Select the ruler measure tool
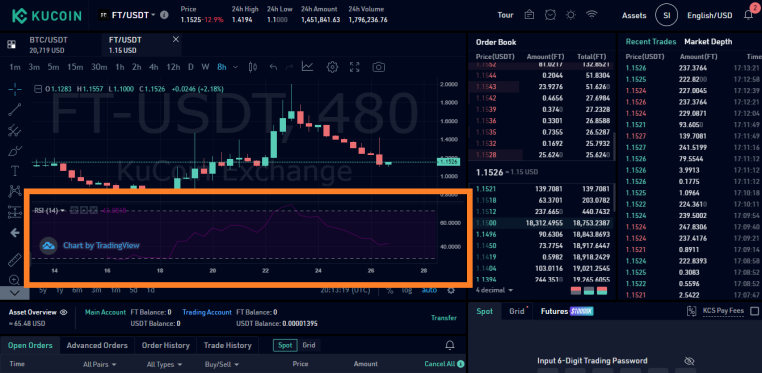Screen dimensions: 762x373 15,260
